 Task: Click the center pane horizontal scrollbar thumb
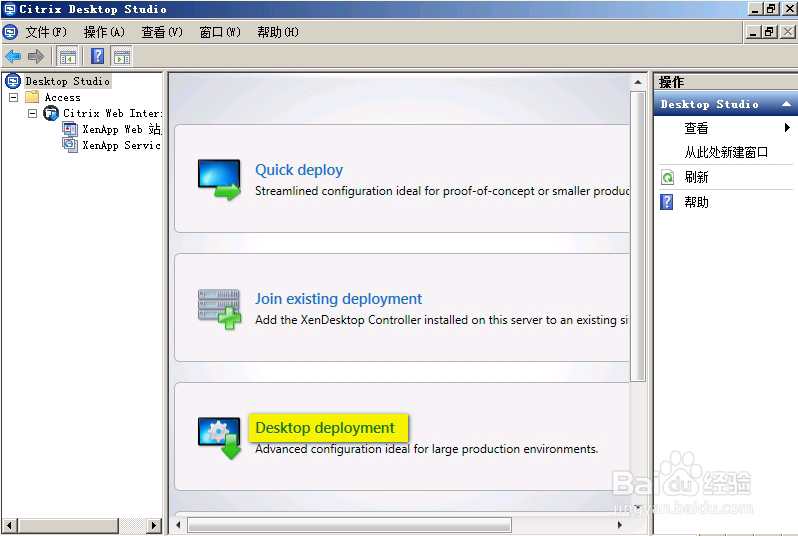point(349,525)
